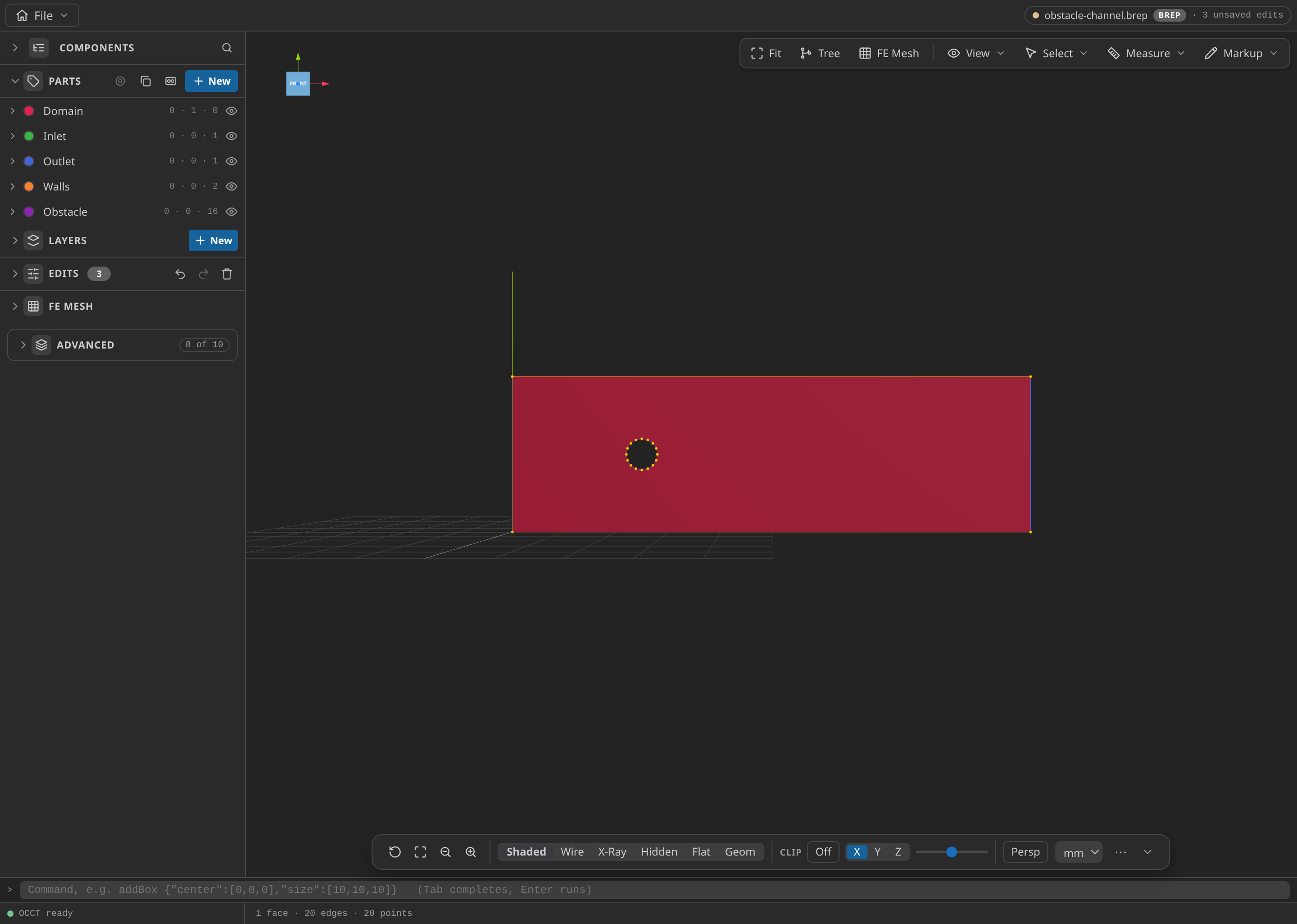Click the FRONT view cube
Image resolution: width=1297 pixels, height=924 pixels.
click(x=298, y=84)
